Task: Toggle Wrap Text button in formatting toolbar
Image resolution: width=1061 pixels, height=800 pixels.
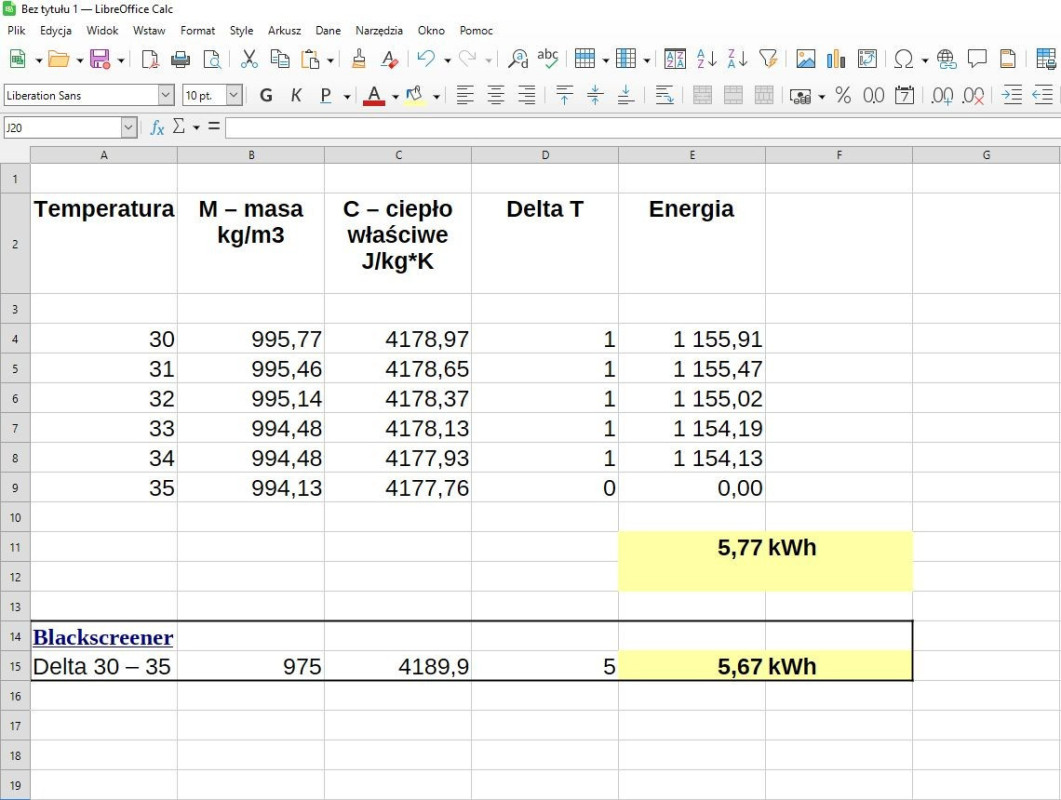Action: 665,96
